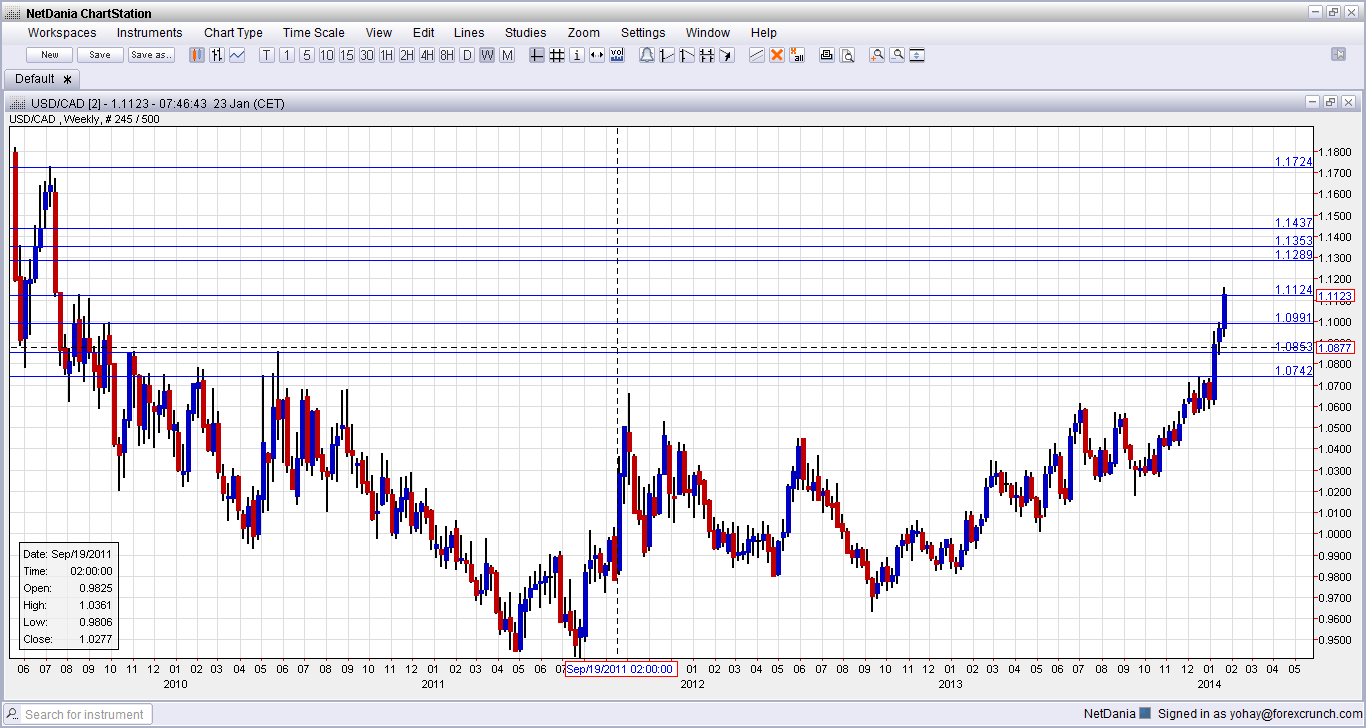Toggle the crosshair cursor tool
The height and width of the screenshot is (728, 1366).
click(537, 55)
